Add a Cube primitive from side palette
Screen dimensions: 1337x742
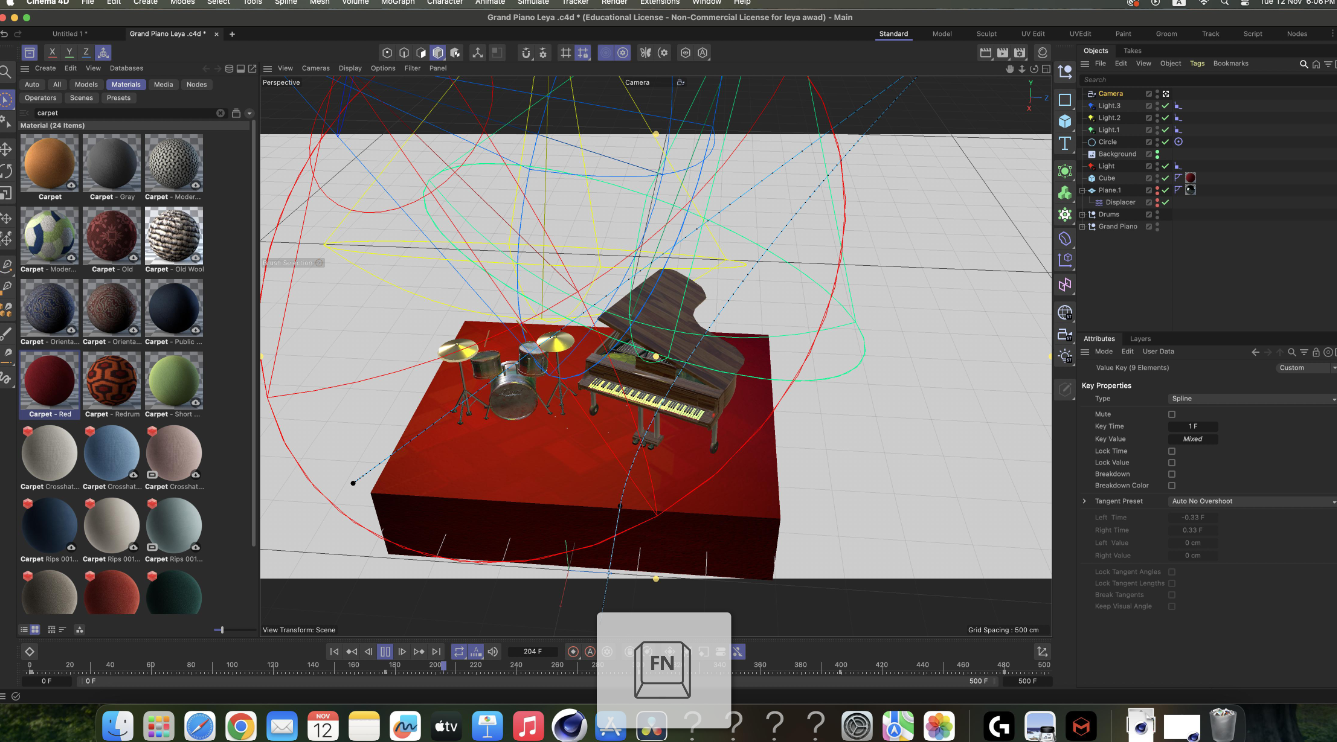click(x=1065, y=121)
